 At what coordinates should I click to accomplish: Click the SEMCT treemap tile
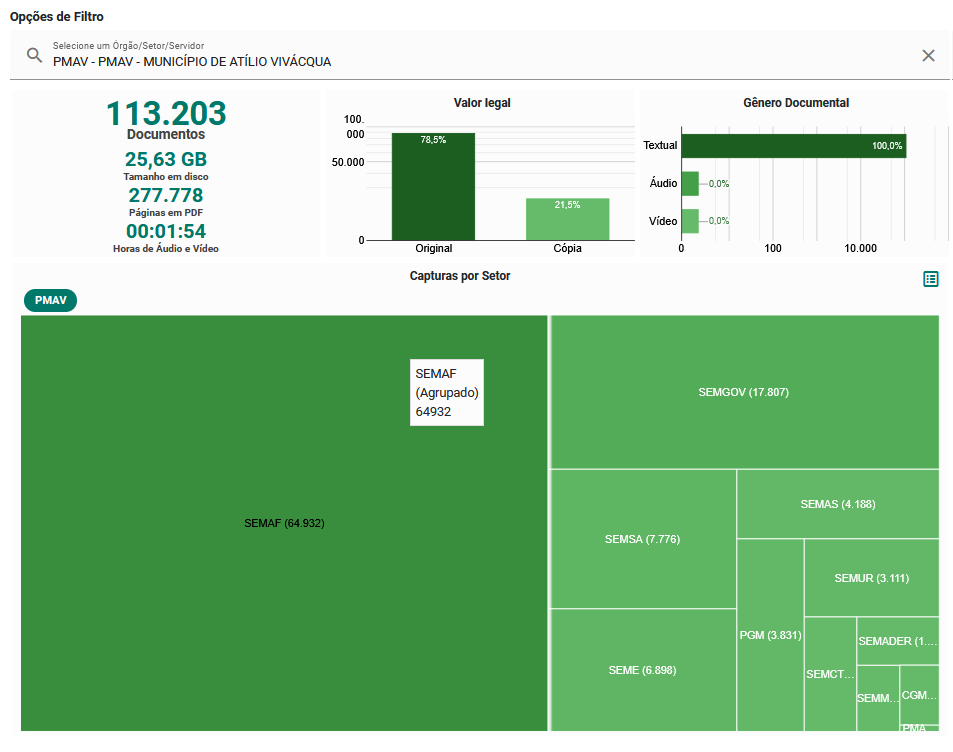(830, 674)
